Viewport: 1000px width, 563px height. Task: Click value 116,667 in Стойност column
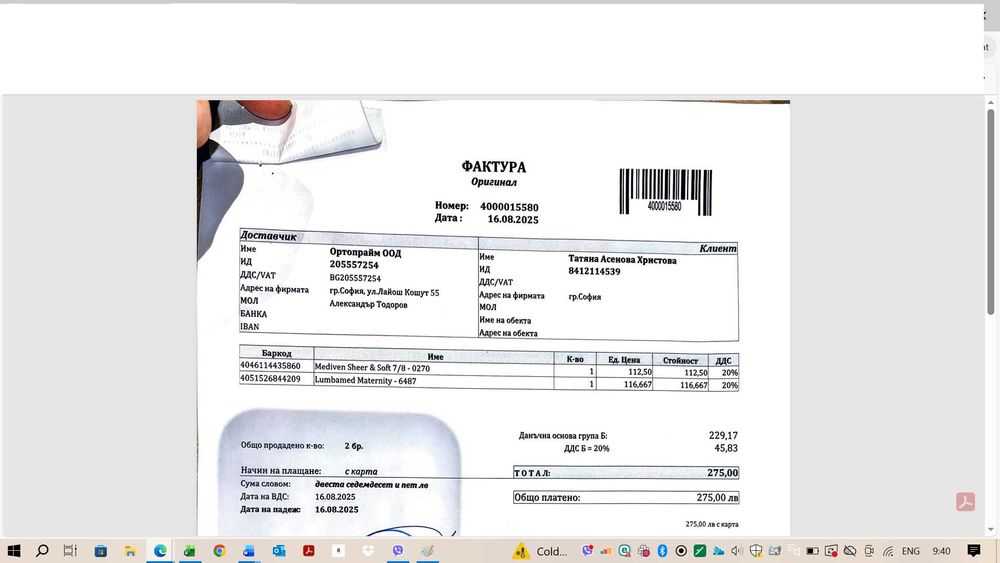pyautogui.click(x=694, y=385)
